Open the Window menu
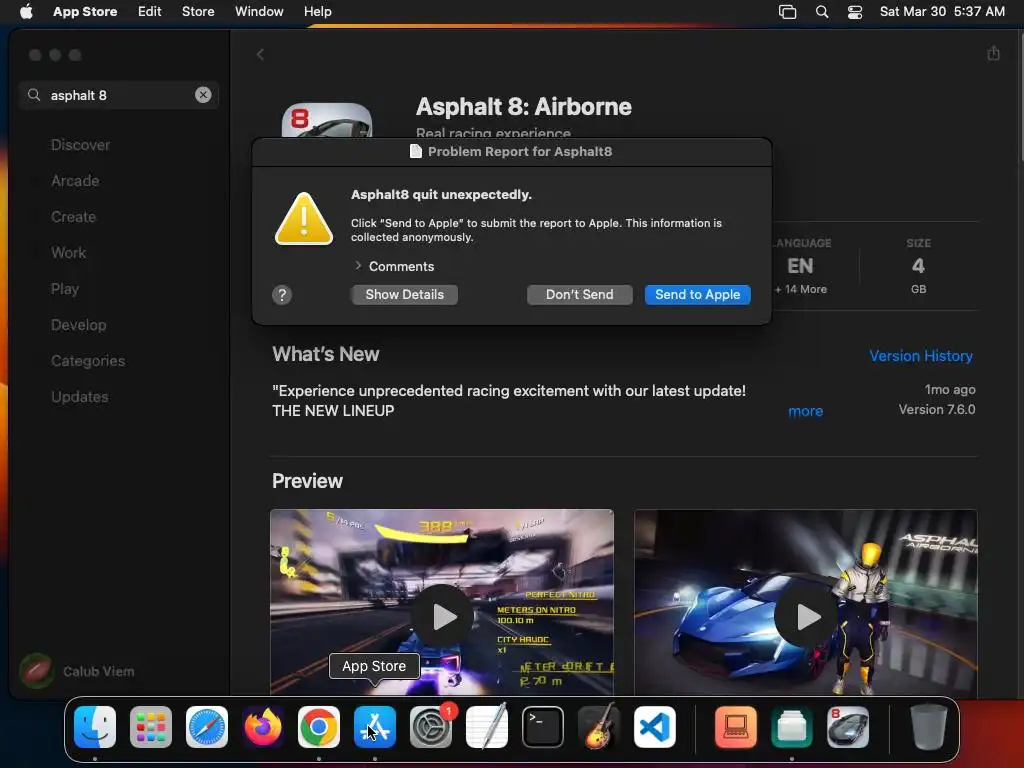This screenshot has height=768, width=1024. [x=259, y=12]
